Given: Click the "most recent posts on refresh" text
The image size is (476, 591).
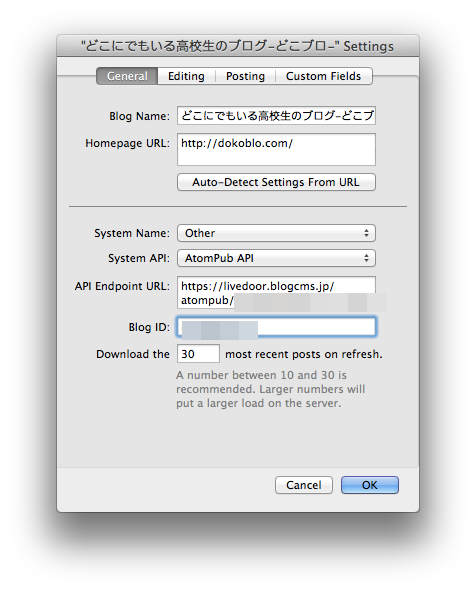Looking at the screenshot, I should (304, 354).
